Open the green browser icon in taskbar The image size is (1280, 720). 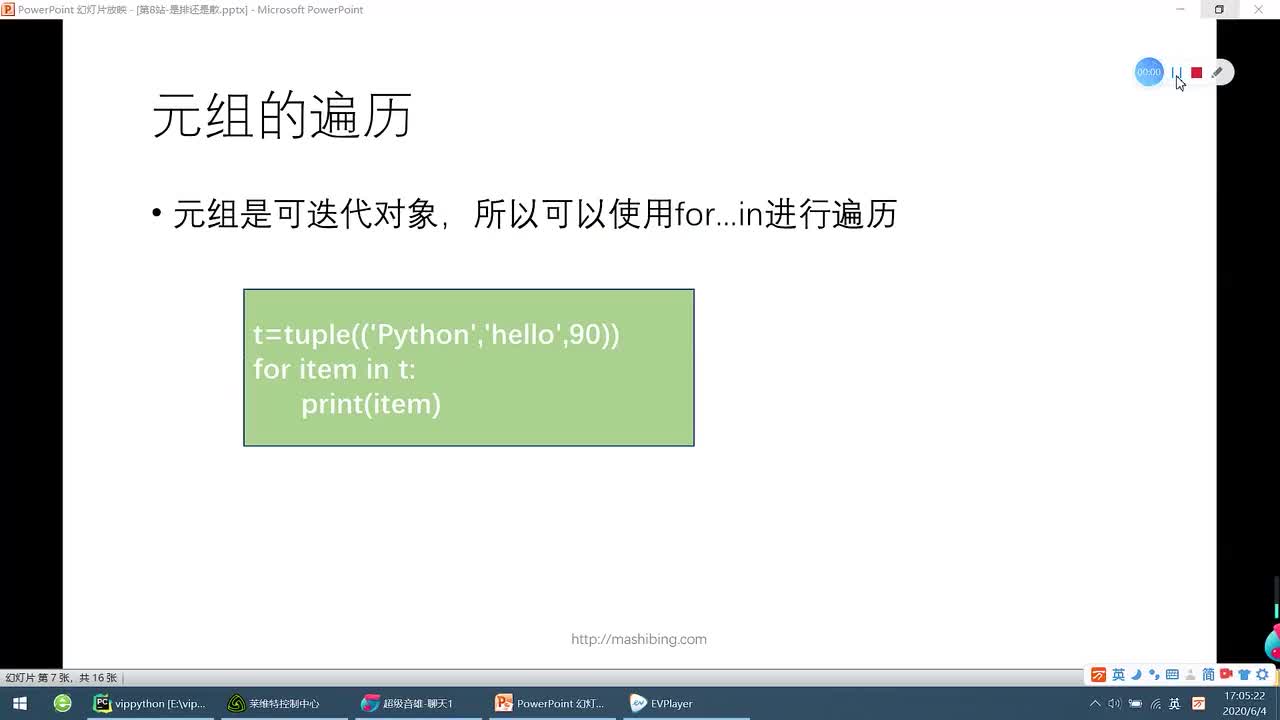(63, 703)
